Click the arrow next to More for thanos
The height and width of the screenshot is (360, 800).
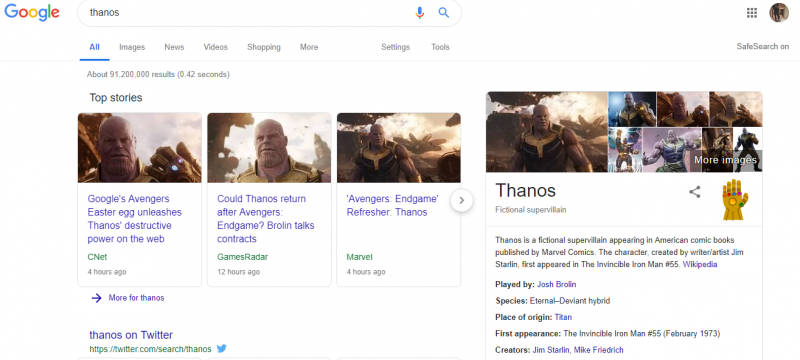[x=96, y=298]
